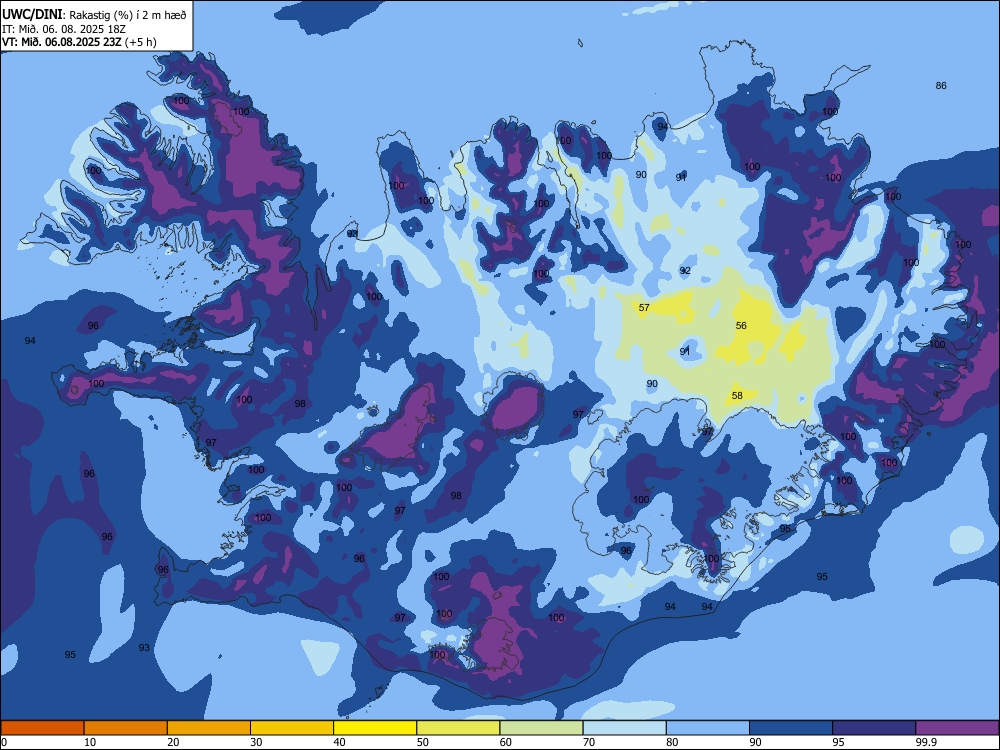
Task: Pick the purple 99.9+ legend swatch
Action: coord(957,728)
